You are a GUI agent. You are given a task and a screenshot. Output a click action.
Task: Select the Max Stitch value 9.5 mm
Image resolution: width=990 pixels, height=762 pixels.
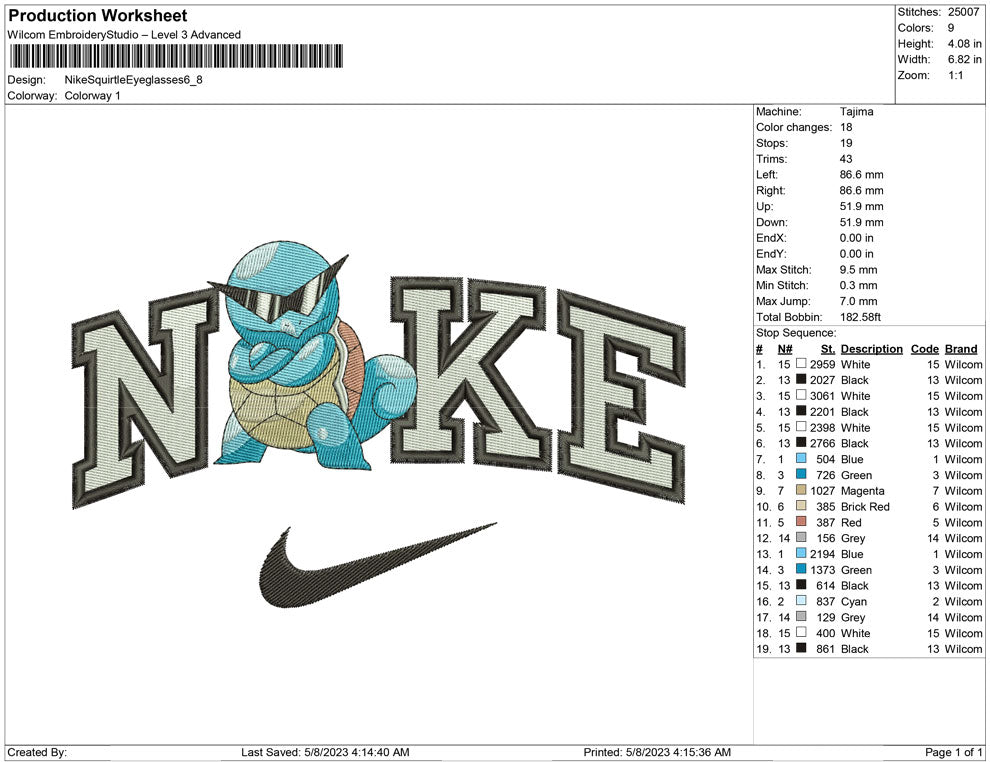[x=857, y=270]
